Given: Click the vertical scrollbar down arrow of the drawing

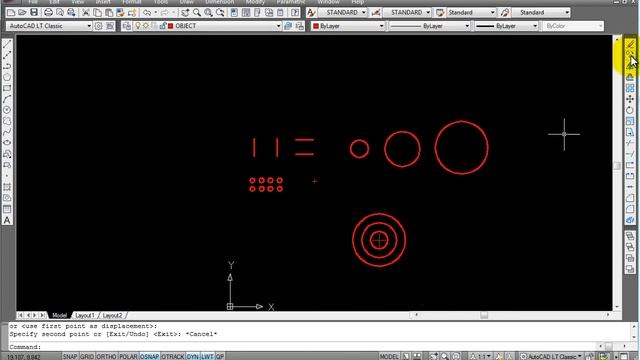Looking at the screenshot, I should pos(617,307).
